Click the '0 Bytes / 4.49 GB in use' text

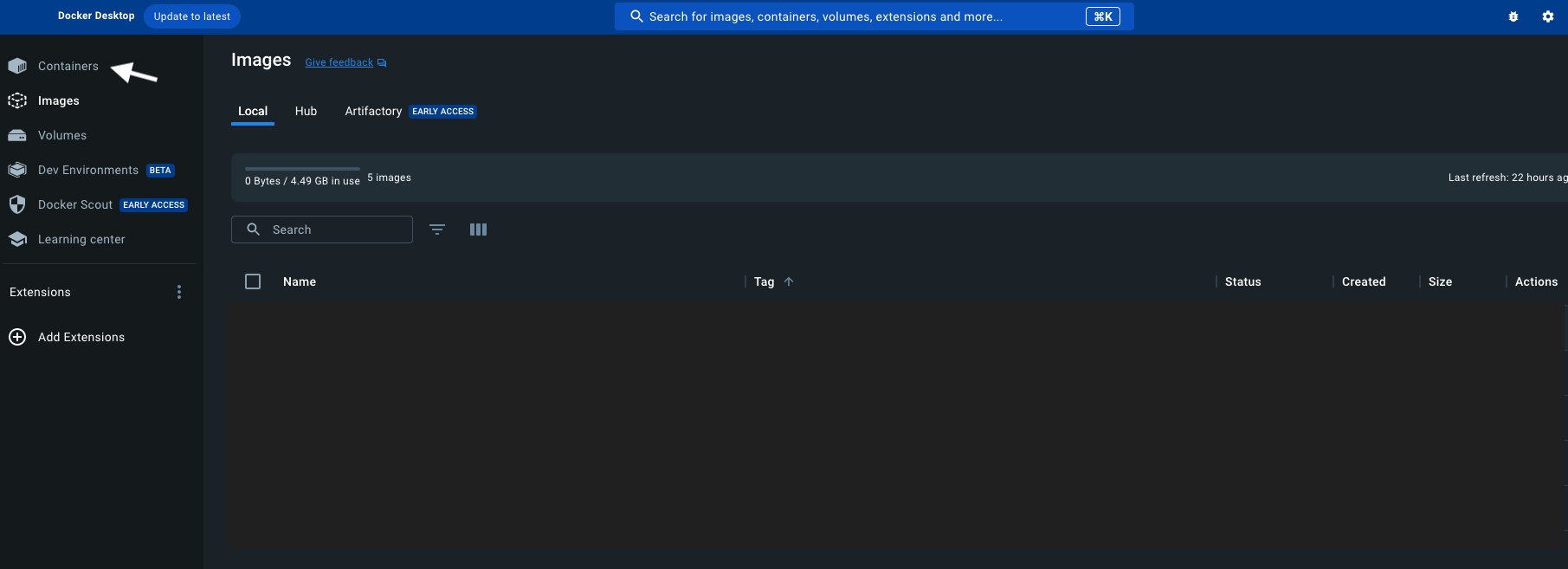[x=302, y=181]
